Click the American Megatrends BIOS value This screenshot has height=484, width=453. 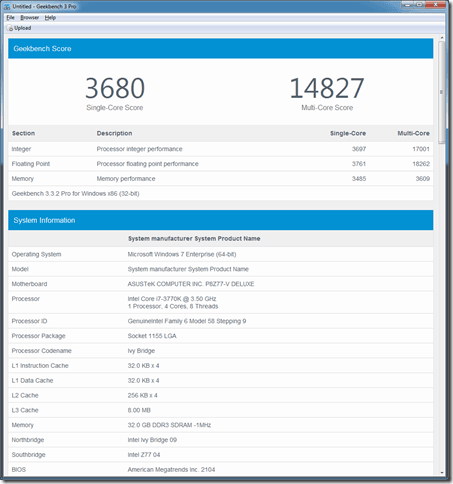pos(171,470)
